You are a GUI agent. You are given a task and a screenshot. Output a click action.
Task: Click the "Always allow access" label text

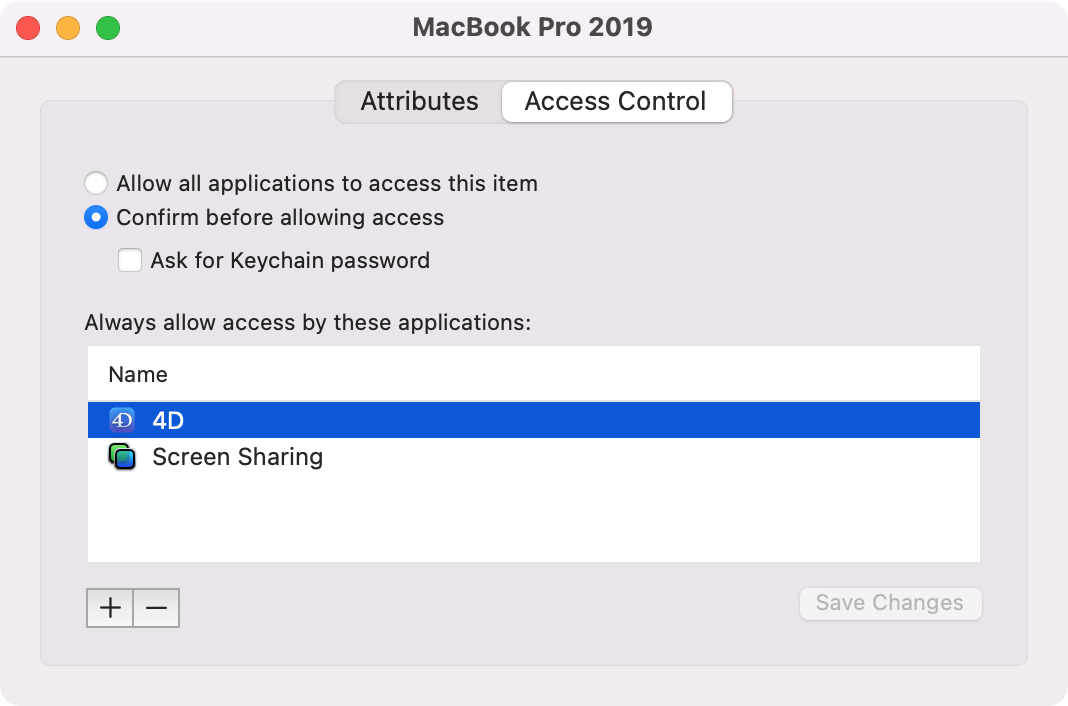[308, 322]
